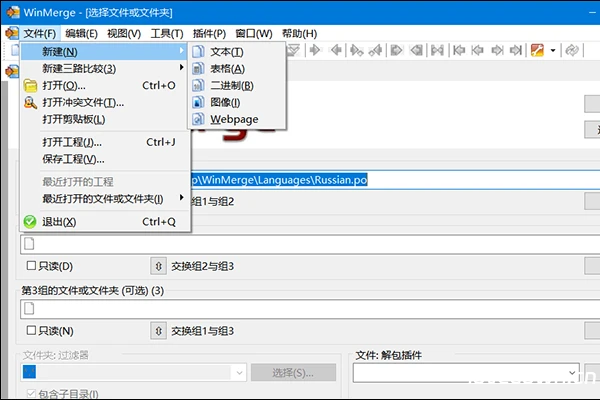Choose the 表格(A) new table compare option
Screen dimensions: 600x400
pyautogui.click(x=236, y=69)
